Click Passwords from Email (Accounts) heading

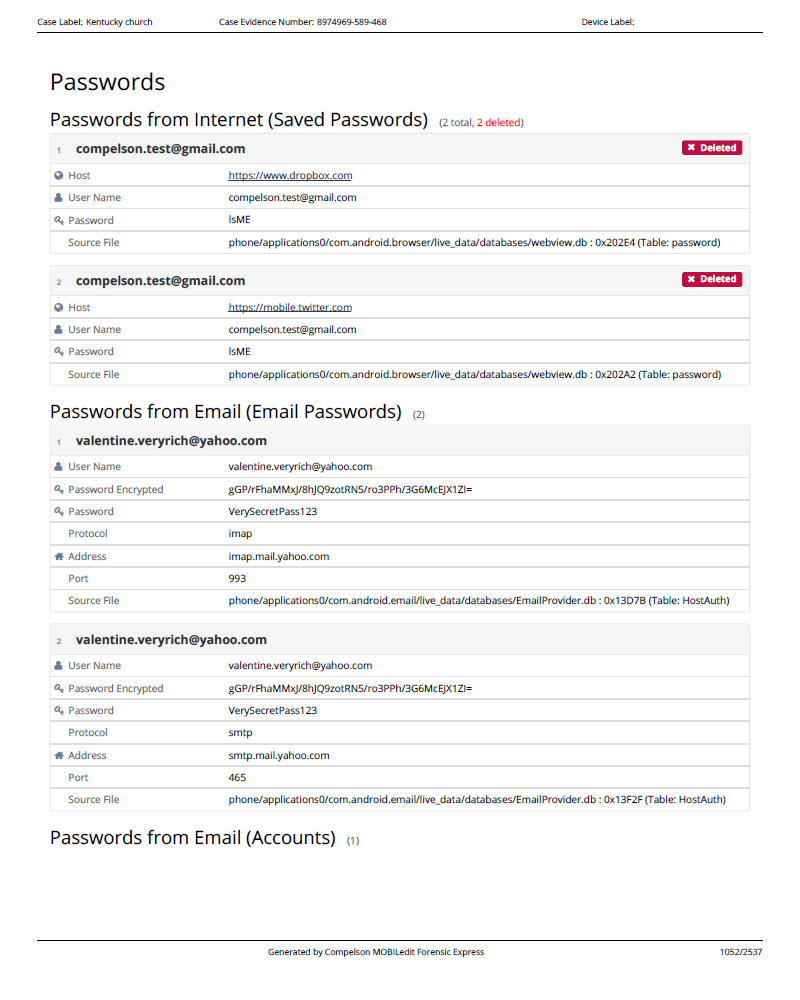point(193,838)
